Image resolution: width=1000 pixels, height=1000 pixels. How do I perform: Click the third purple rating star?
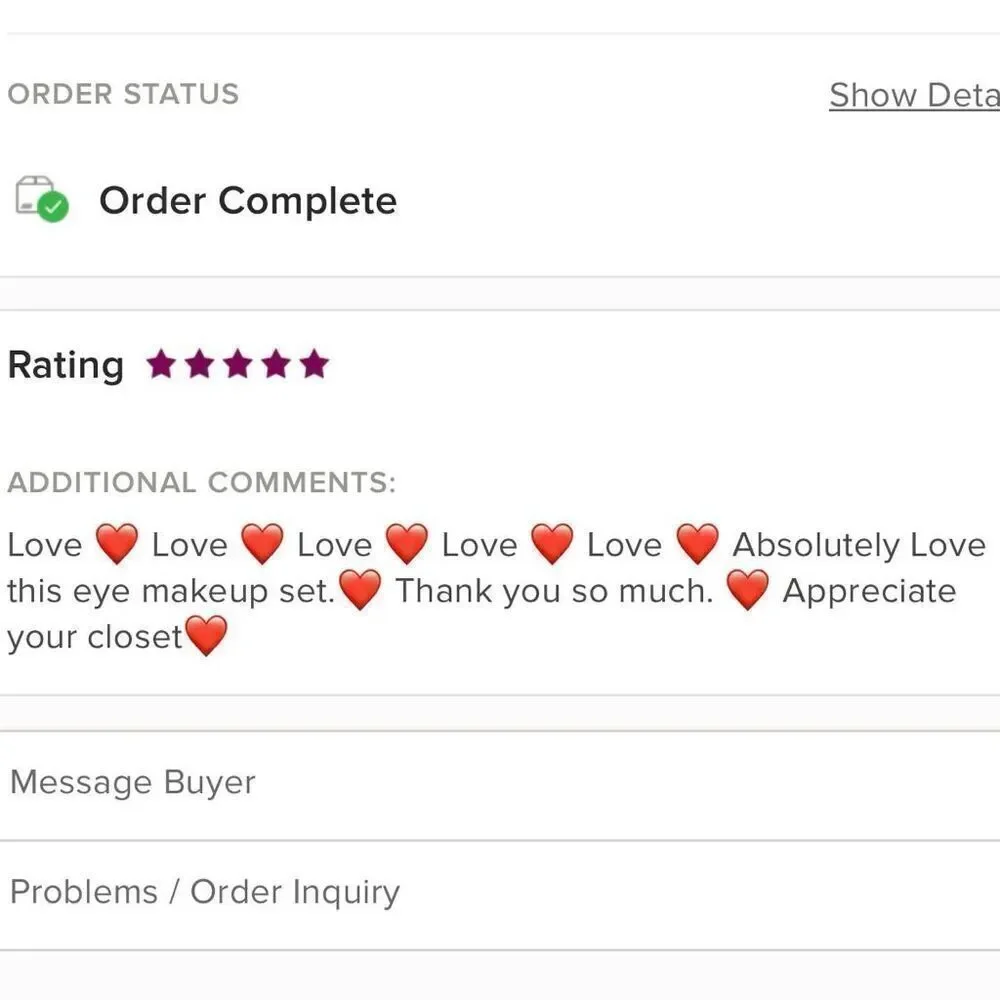pos(238,364)
